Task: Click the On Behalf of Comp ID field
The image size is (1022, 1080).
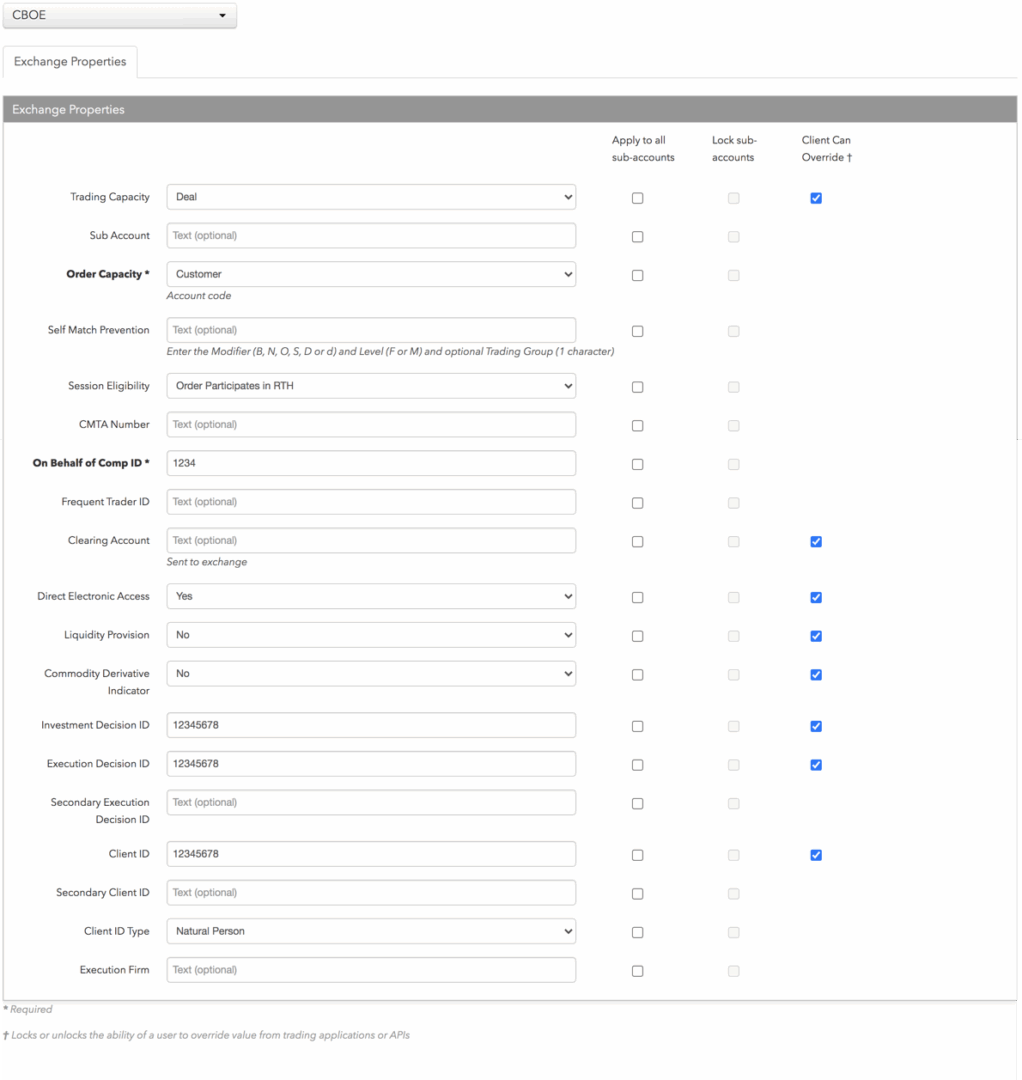Action: (371, 464)
